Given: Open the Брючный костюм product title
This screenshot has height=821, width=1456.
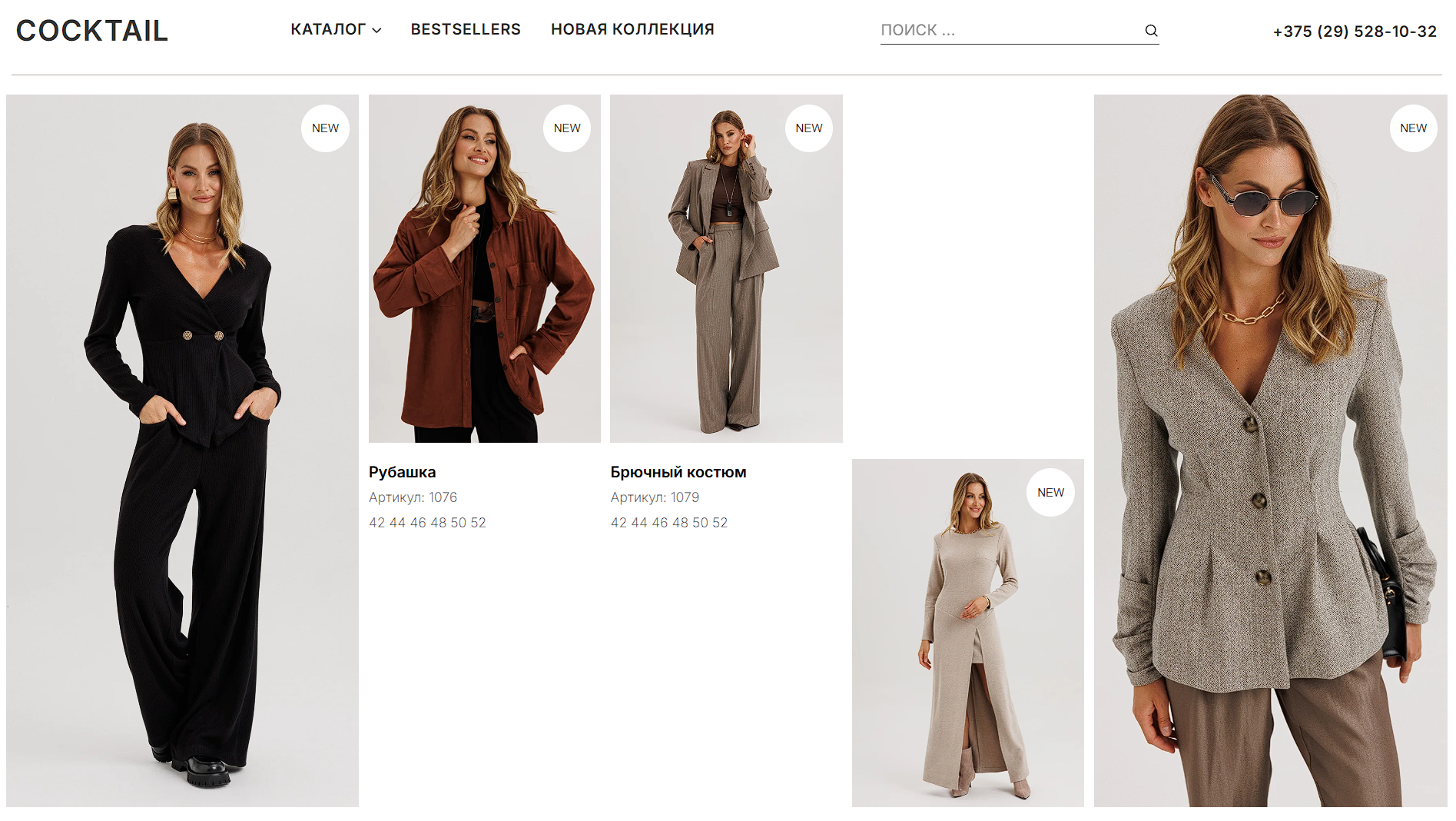Looking at the screenshot, I should [x=678, y=472].
